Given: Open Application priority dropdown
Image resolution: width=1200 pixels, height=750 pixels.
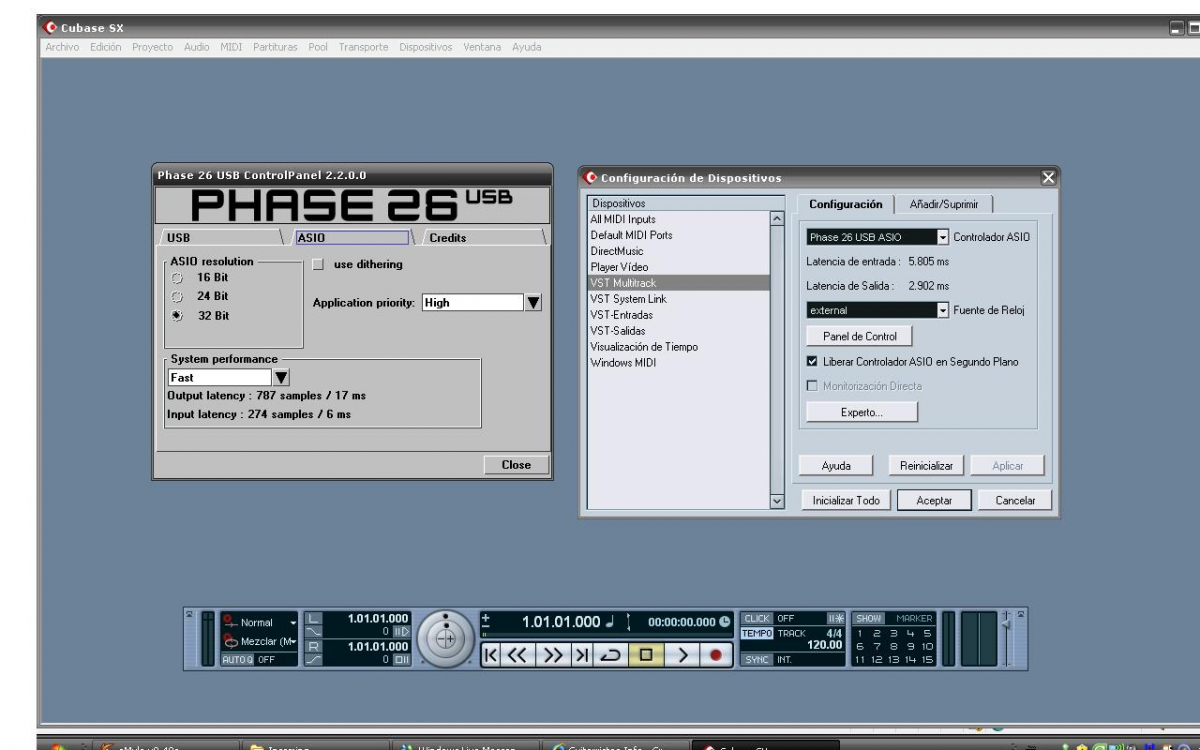Looking at the screenshot, I should click(x=533, y=302).
